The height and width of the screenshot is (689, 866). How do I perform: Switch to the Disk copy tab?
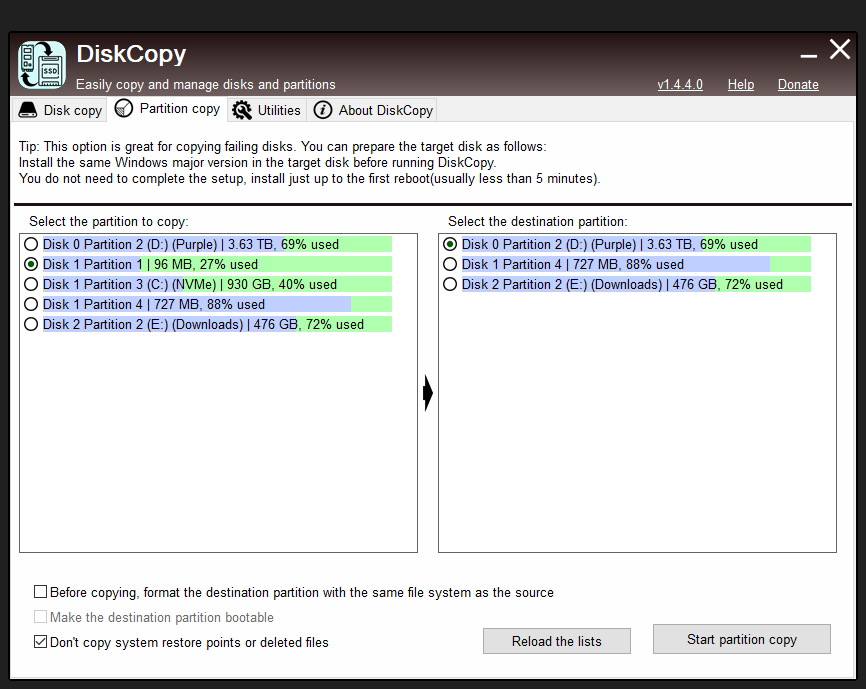pyautogui.click(x=60, y=110)
